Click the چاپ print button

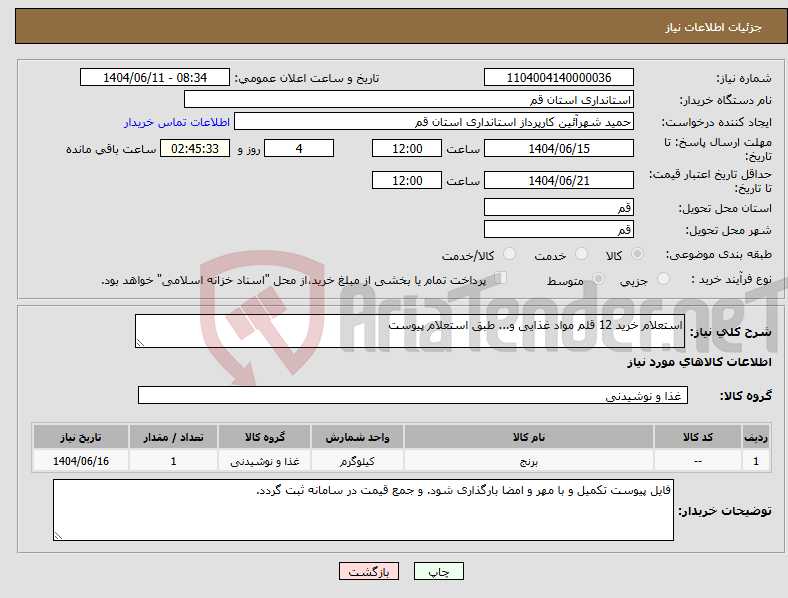(x=438, y=571)
